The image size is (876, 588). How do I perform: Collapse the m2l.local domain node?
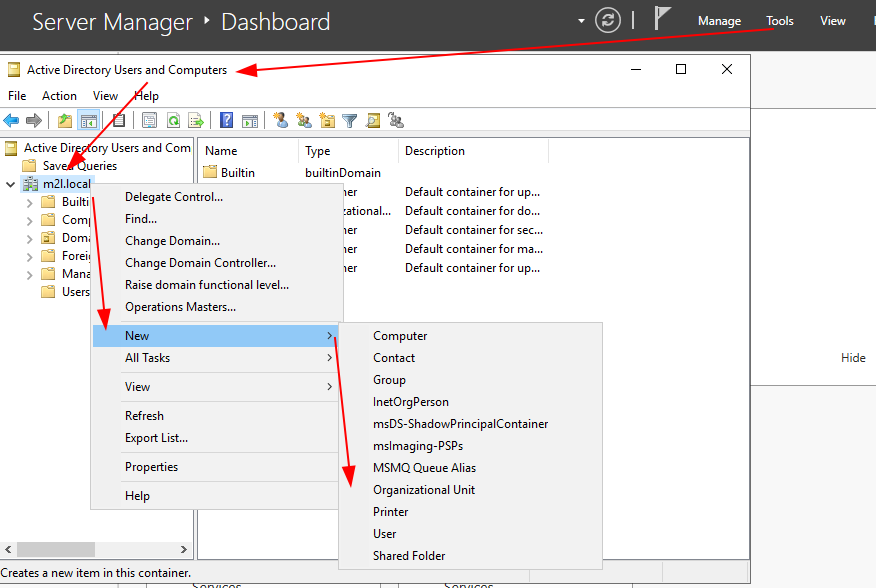(10, 184)
